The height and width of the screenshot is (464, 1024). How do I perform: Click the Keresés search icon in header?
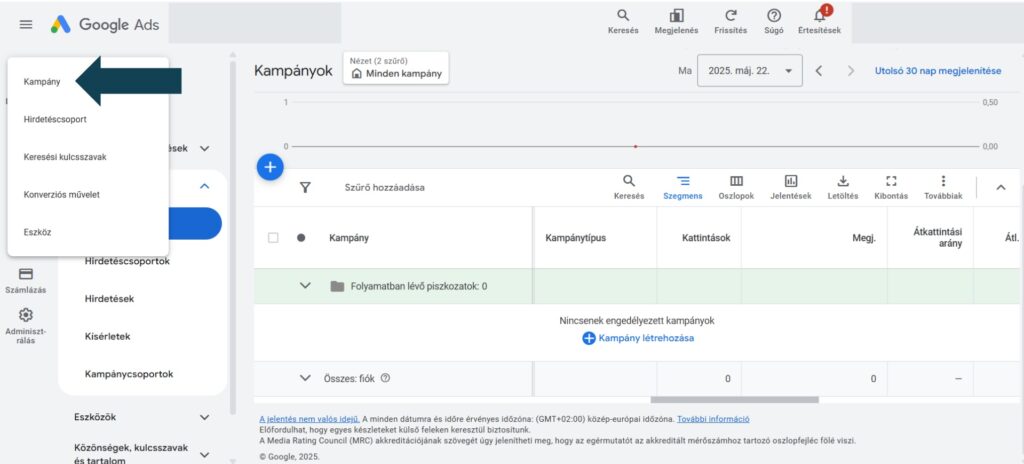623,20
